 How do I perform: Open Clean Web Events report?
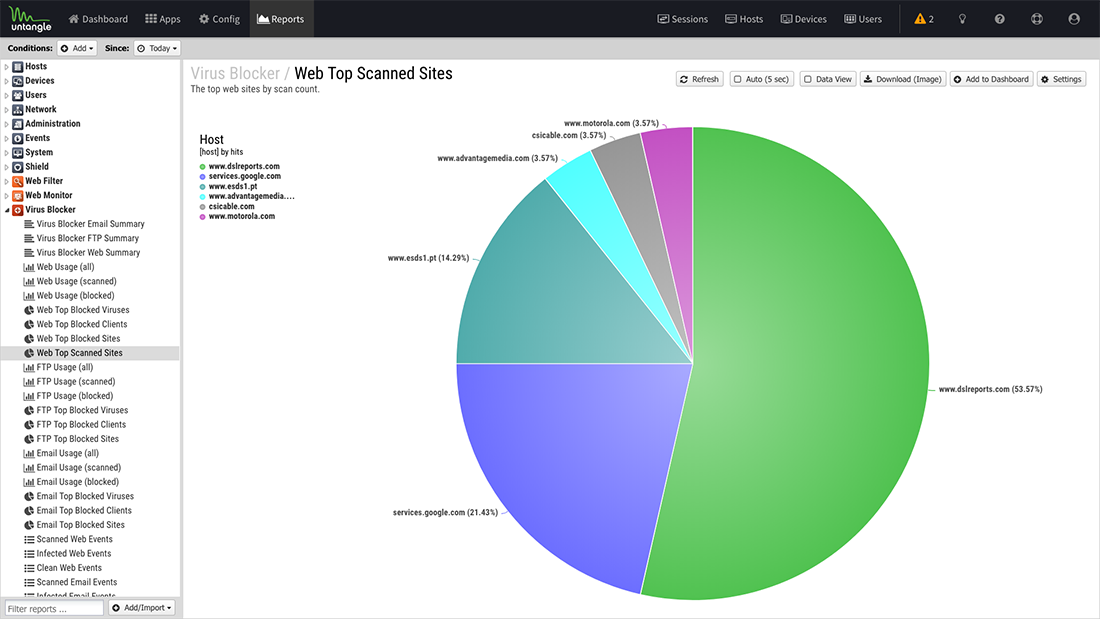[x=69, y=568]
